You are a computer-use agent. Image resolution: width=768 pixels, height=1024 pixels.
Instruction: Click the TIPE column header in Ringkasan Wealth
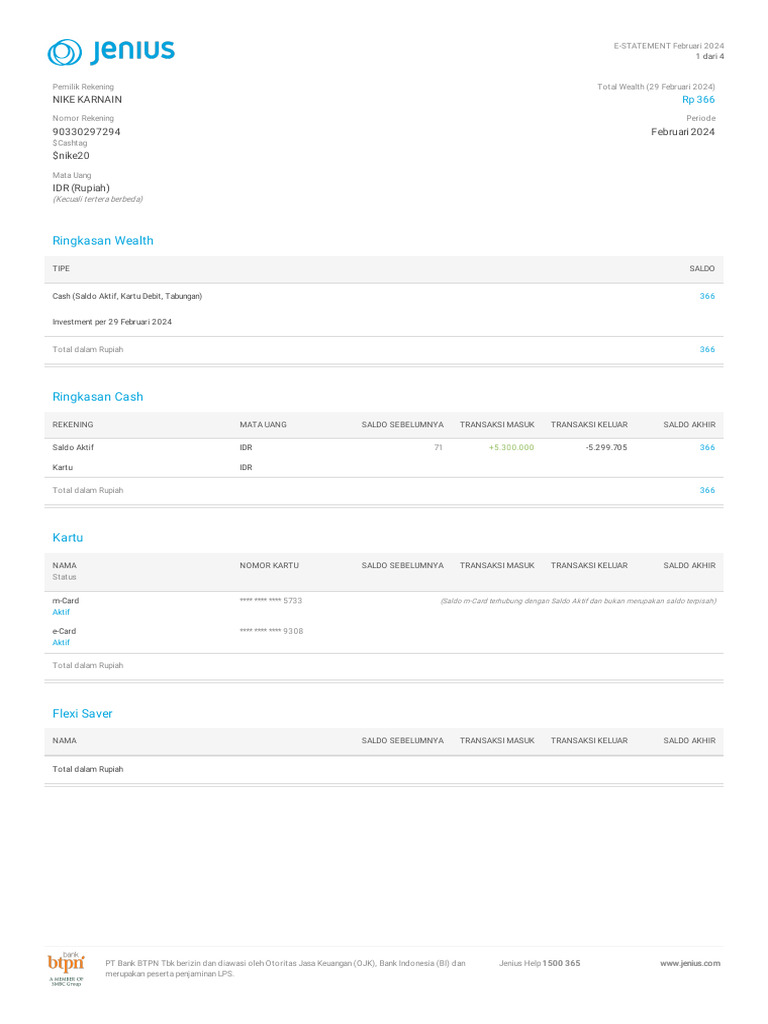61,269
